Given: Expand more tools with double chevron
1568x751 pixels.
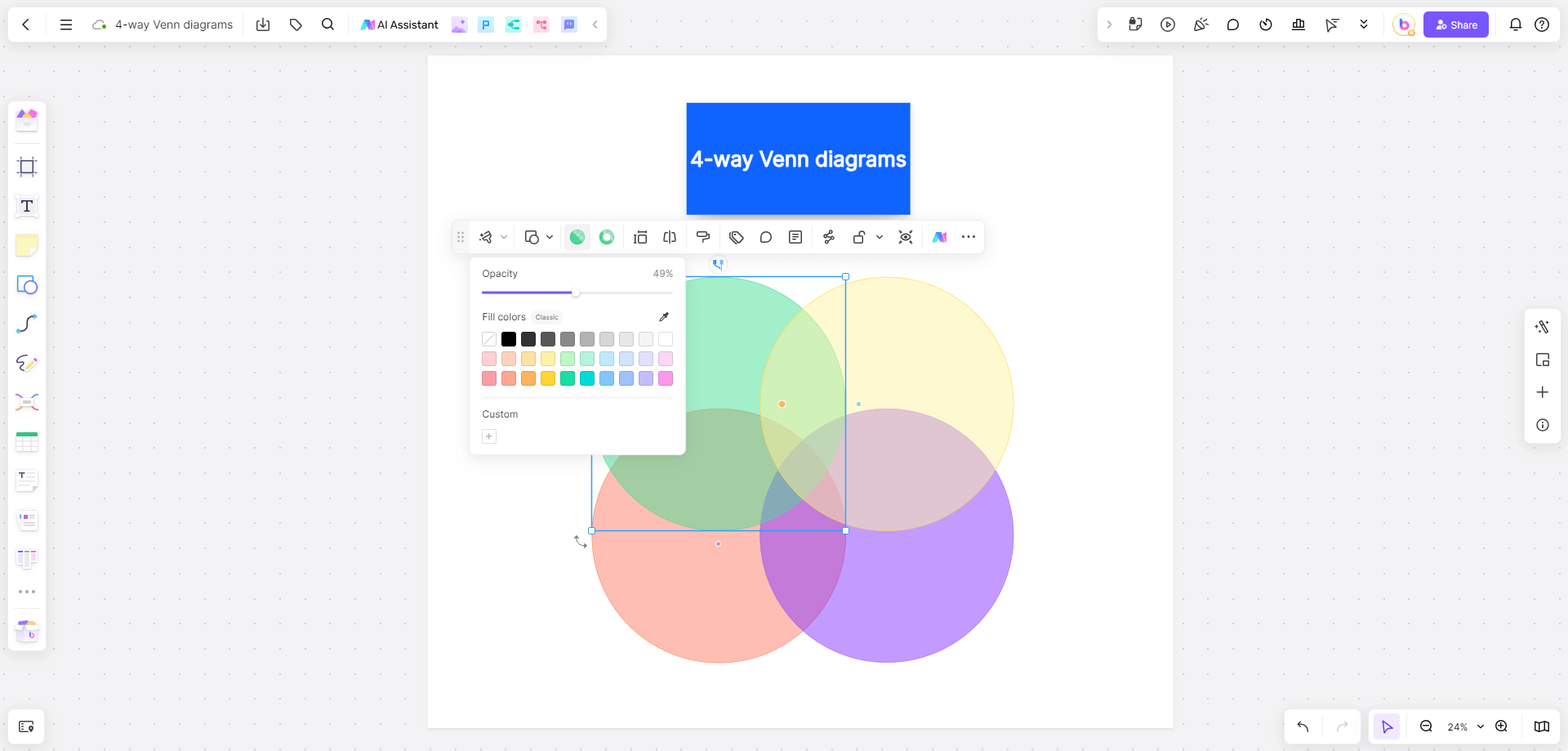Looking at the screenshot, I should pyautogui.click(x=1364, y=25).
